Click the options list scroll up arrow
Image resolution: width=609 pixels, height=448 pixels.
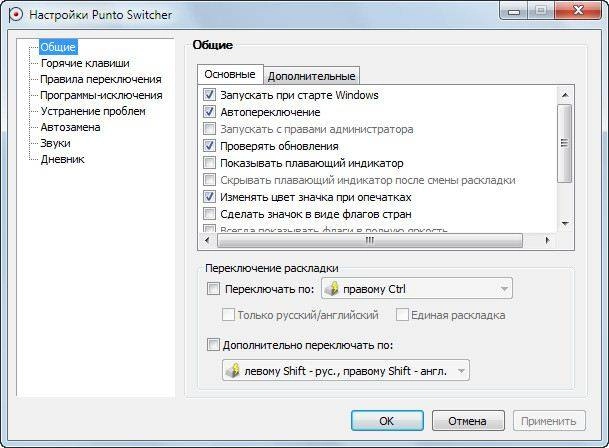565,95
